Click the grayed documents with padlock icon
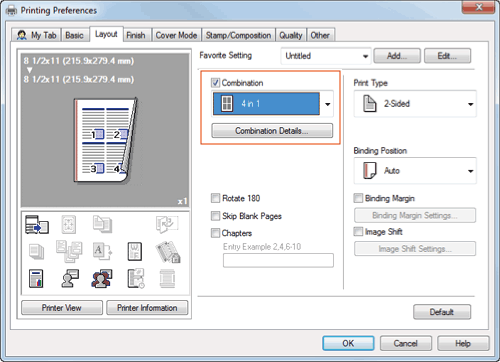This screenshot has height=362, width=500. click(x=168, y=252)
